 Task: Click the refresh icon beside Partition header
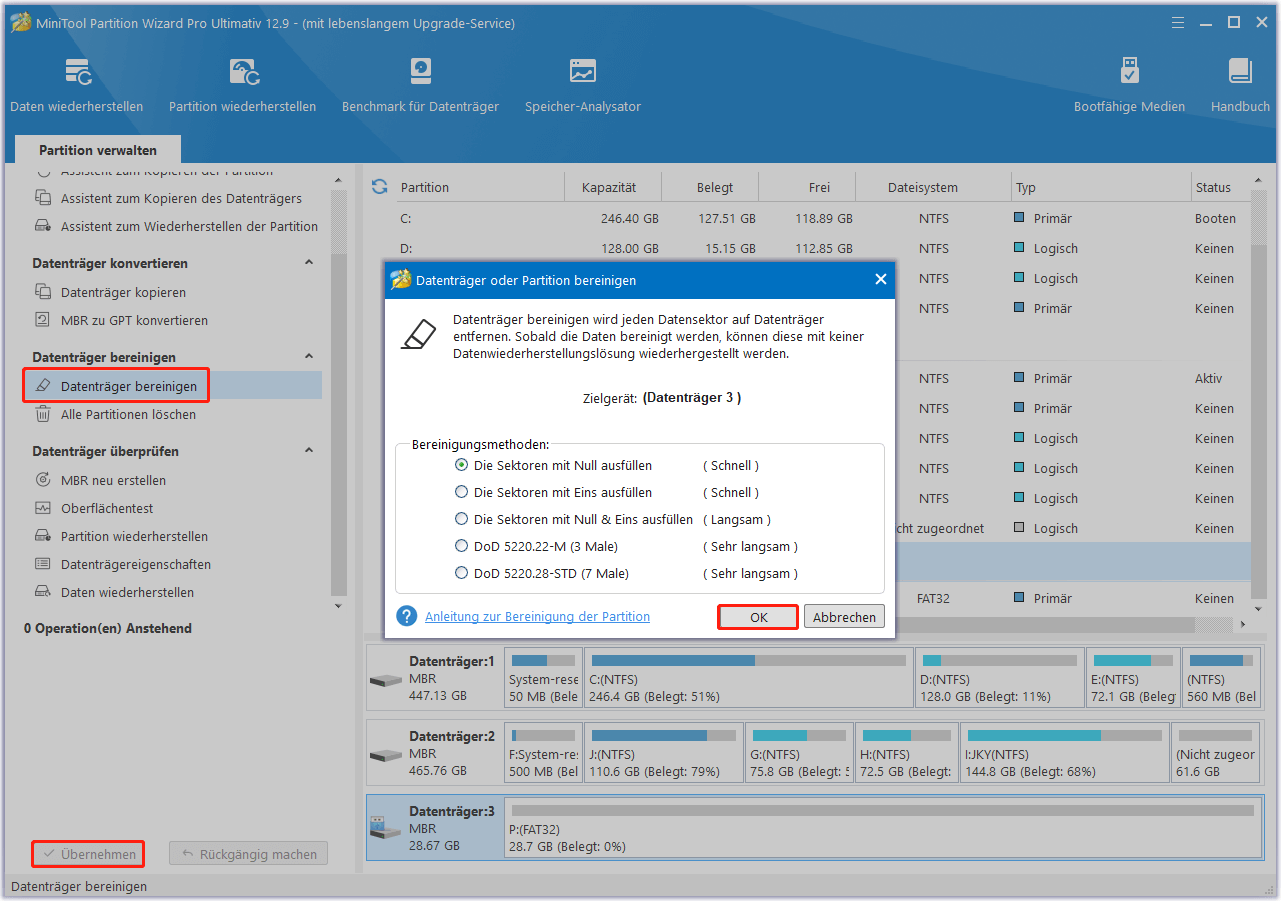[x=379, y=187]
